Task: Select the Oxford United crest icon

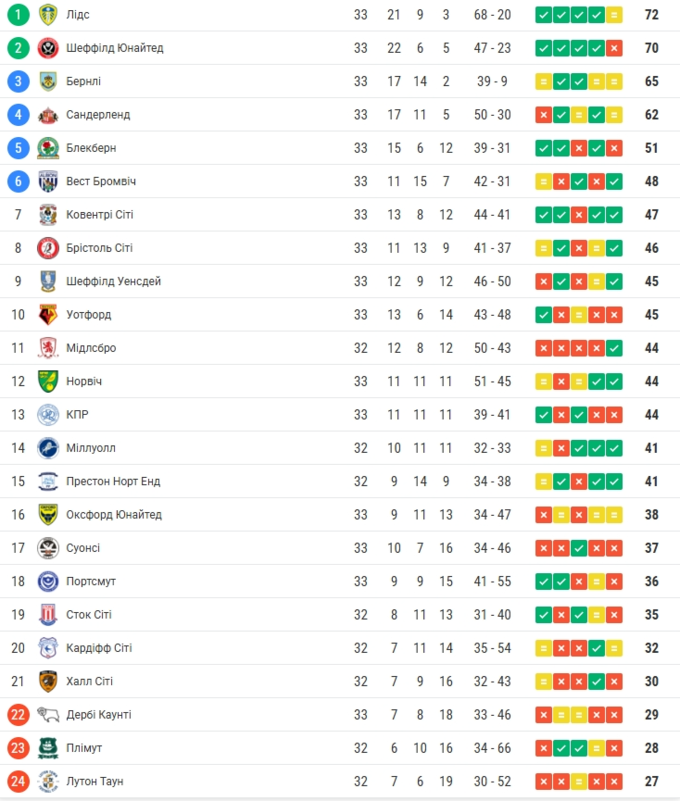Action: point(47,514)
